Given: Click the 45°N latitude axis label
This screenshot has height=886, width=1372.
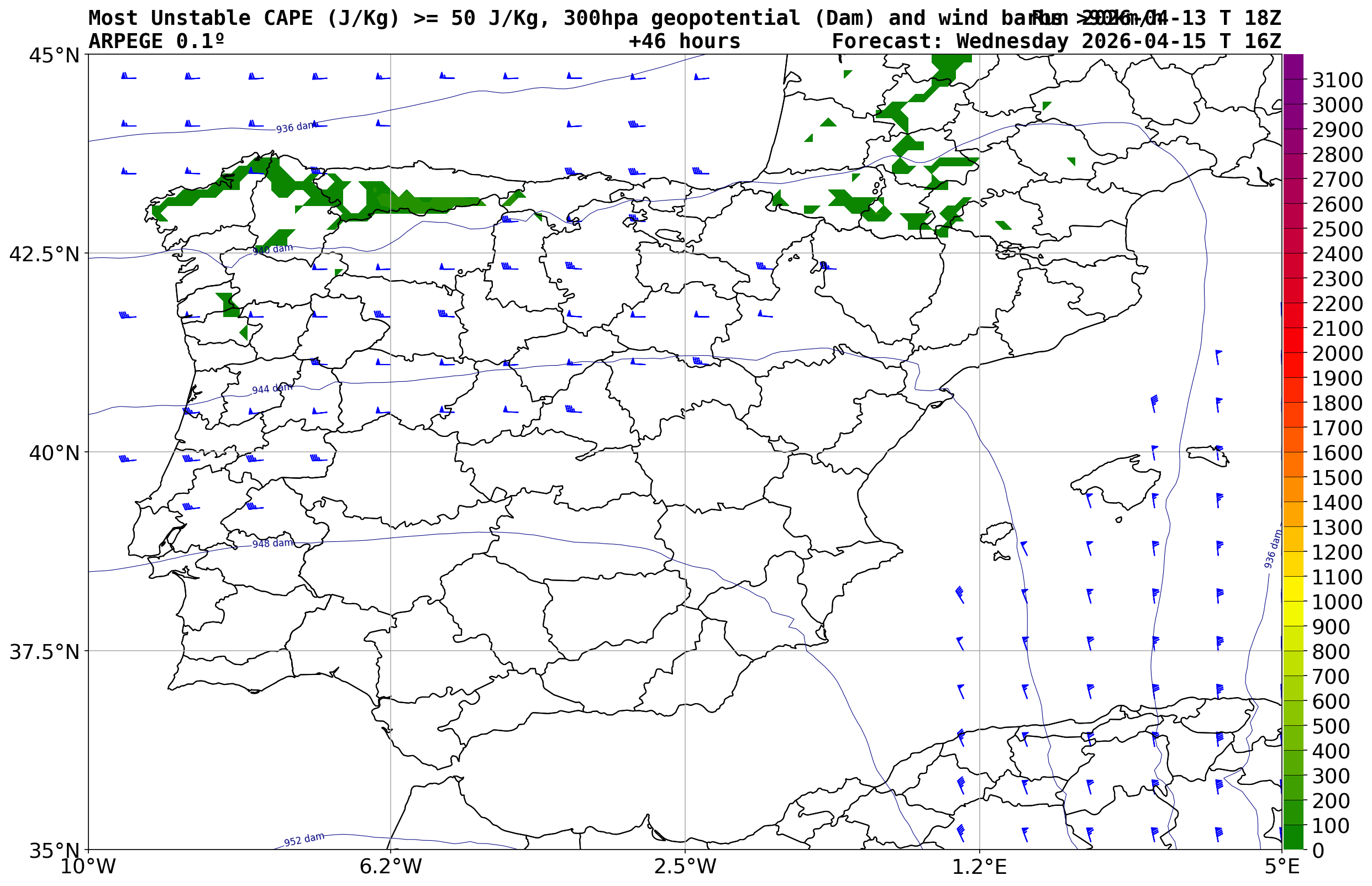Looking at the screenshot, I should 54,56.
